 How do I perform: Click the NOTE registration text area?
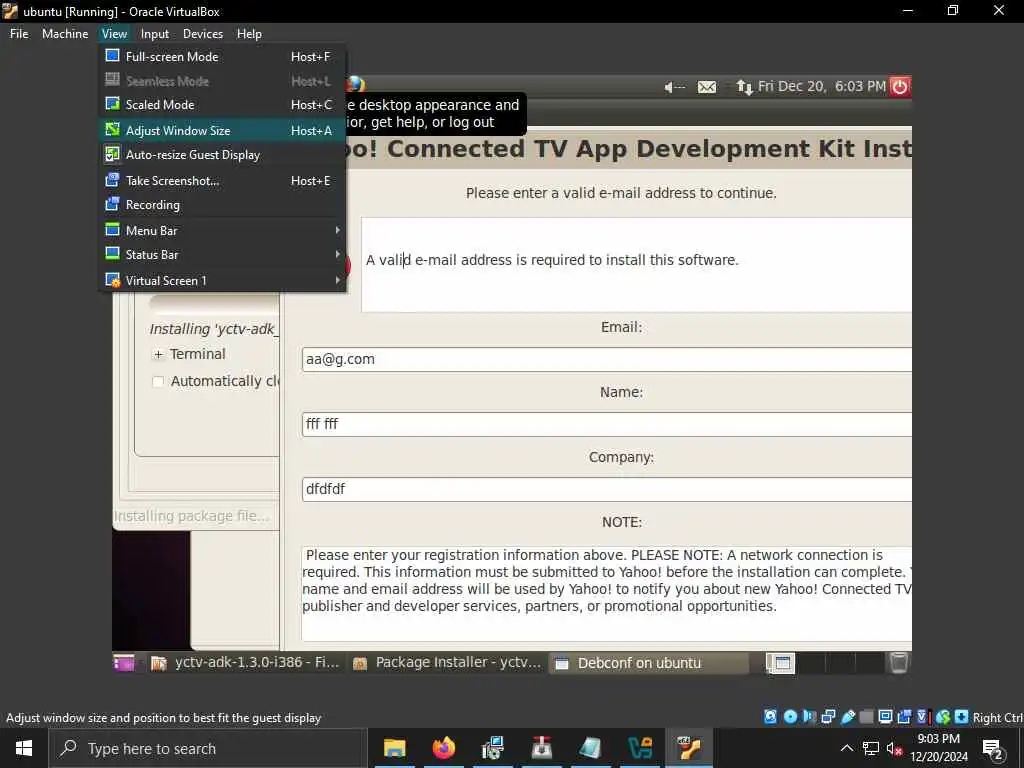pos(607,594)
